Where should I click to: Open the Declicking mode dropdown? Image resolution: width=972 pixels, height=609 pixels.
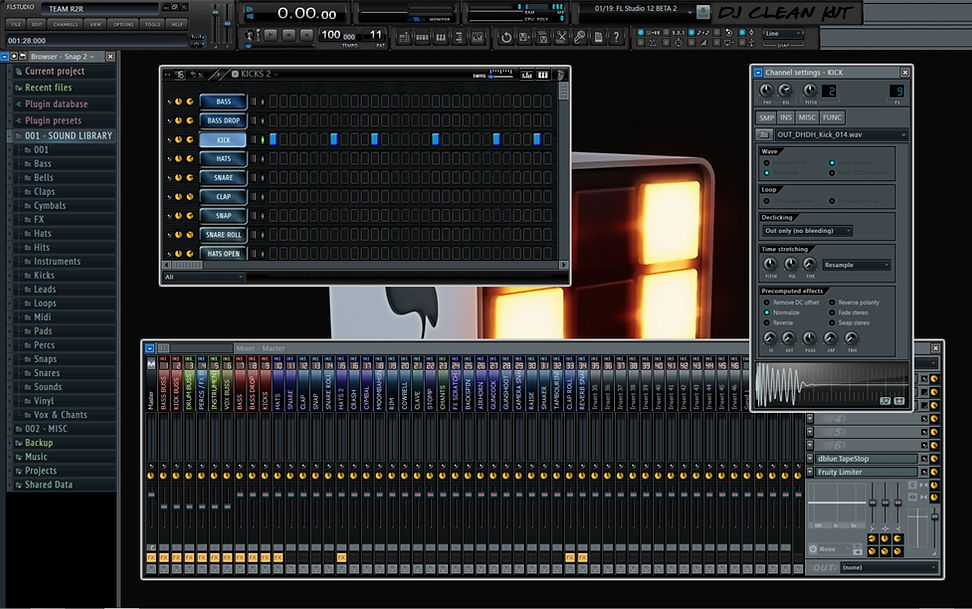807,231
